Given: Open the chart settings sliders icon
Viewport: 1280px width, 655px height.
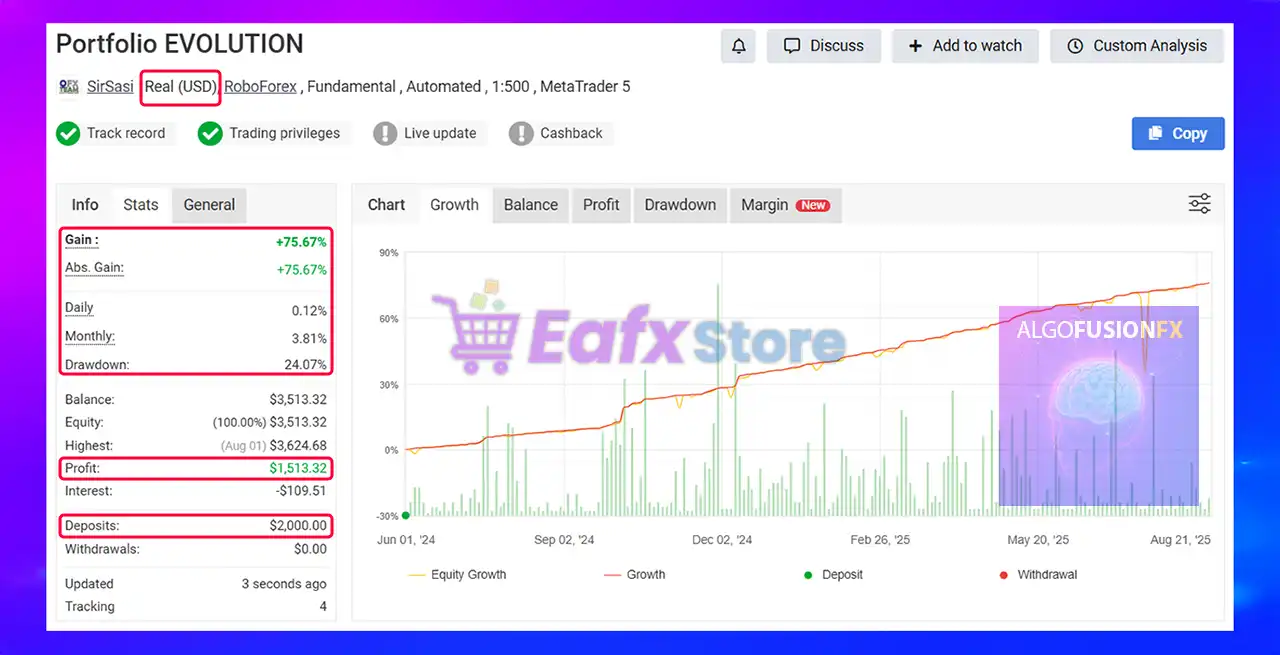Looking at the screenshot, I should click(1200, 204).
